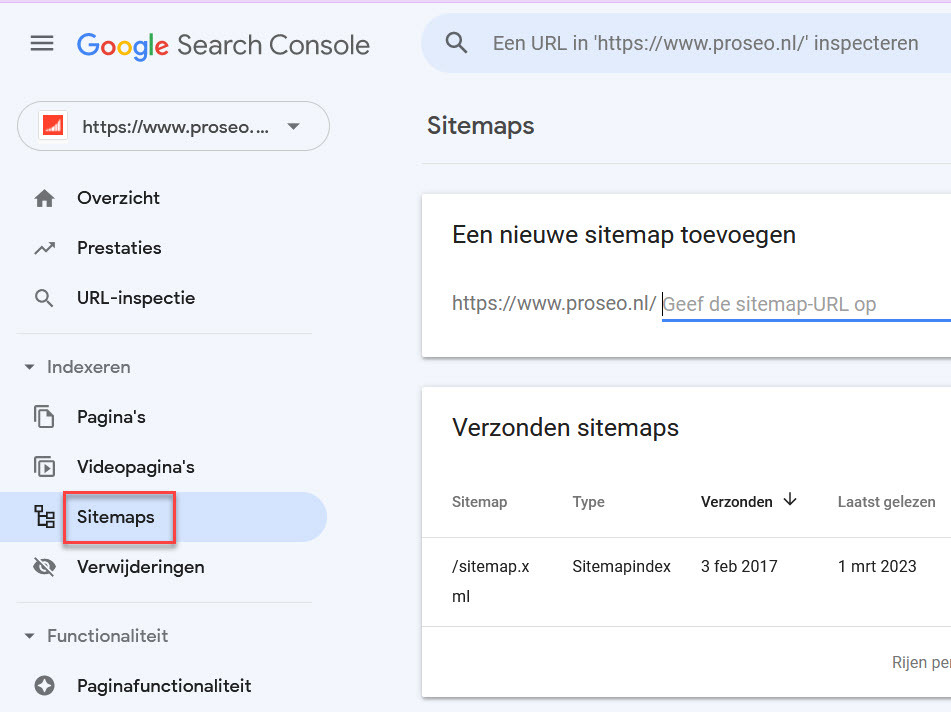951x712 pixels.
Task: Open the /sitemap.xml row
Action: 686,582
